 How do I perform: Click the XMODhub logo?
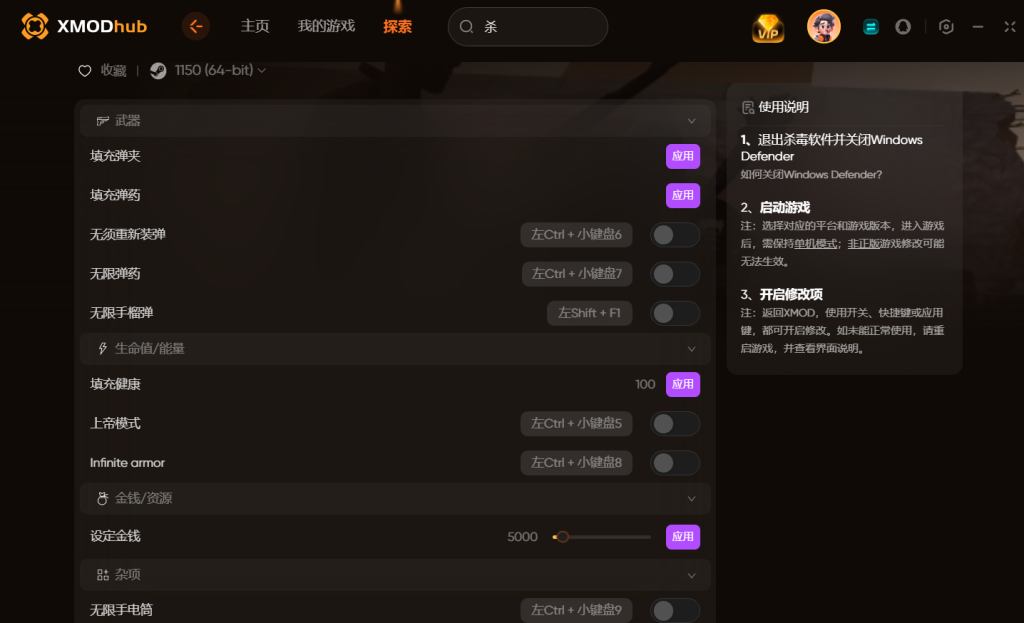[84, 26]
